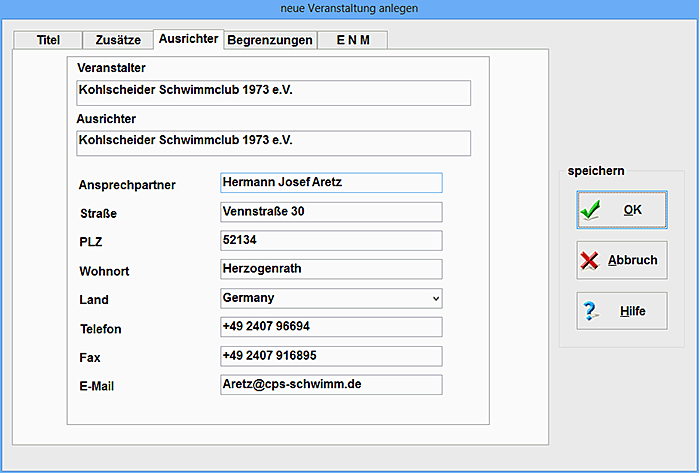Focus the Fax number field

331,356
